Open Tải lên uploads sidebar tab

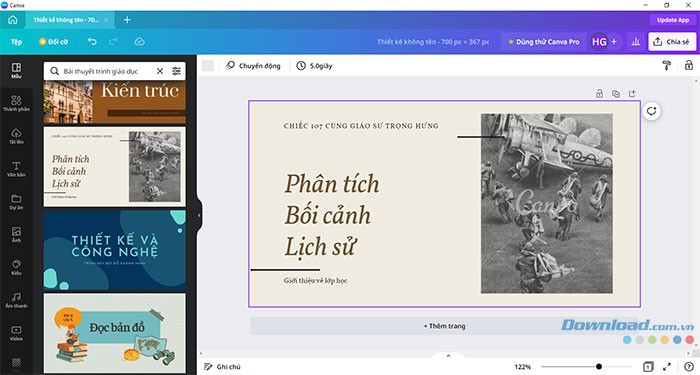16,136
